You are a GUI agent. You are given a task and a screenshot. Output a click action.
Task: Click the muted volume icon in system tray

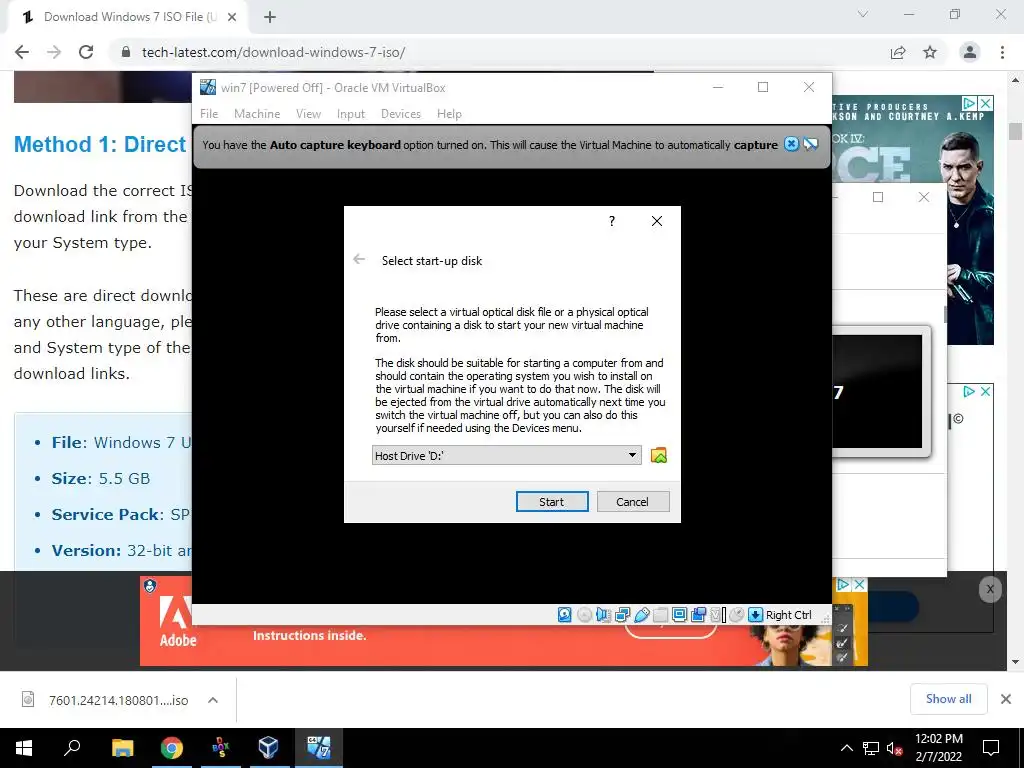pos(894,748)
